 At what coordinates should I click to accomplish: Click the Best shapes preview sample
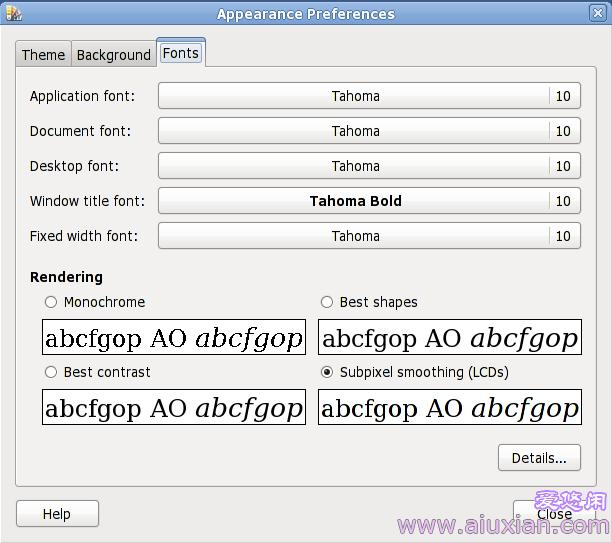449,338
